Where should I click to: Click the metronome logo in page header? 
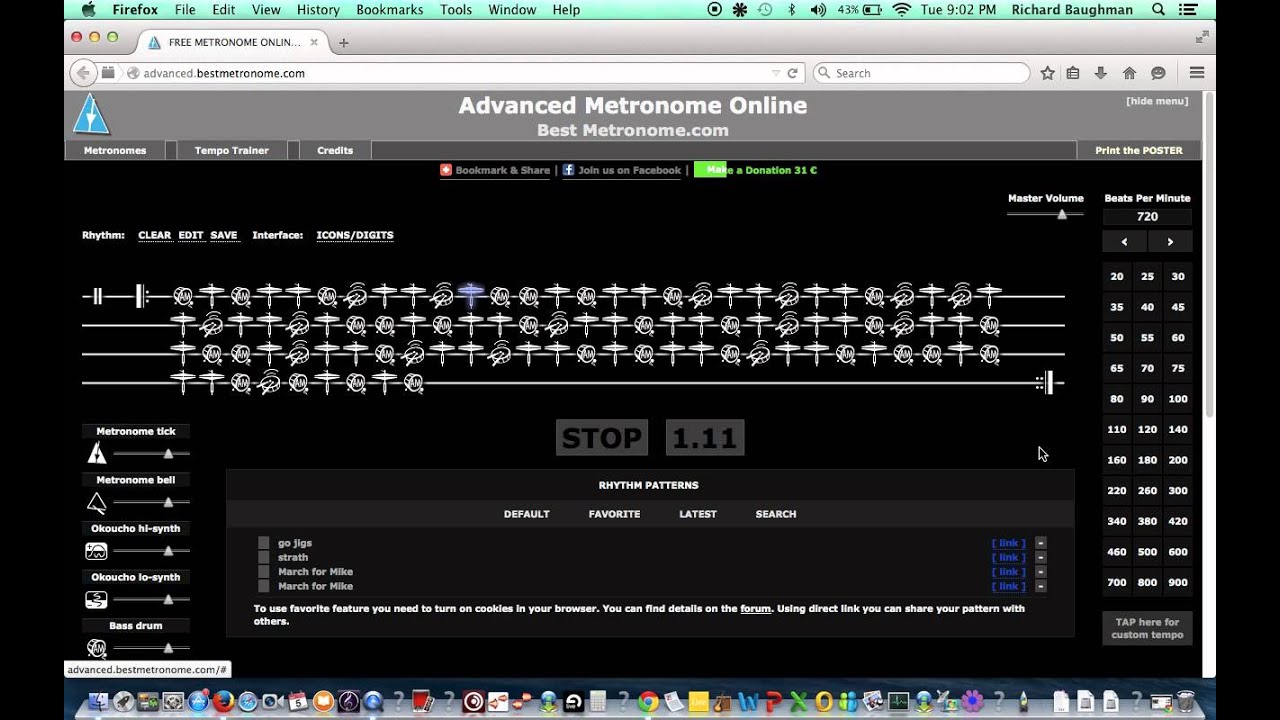[x=91, y=114]
